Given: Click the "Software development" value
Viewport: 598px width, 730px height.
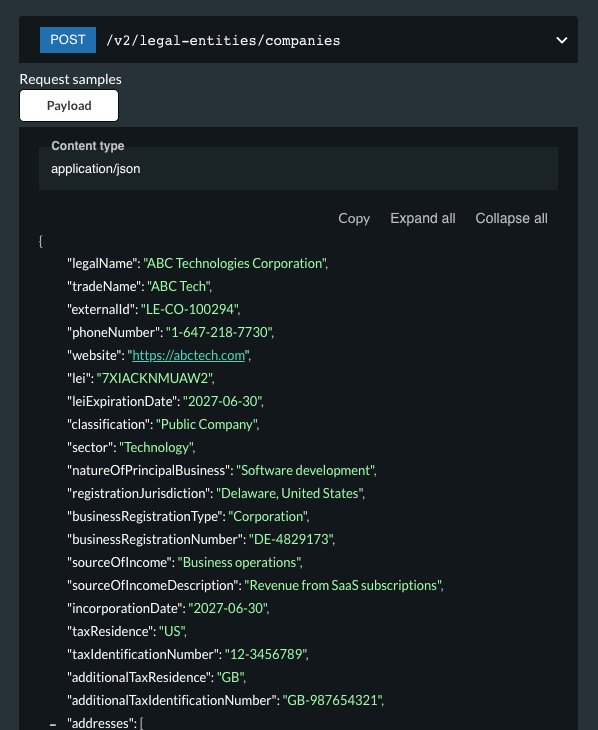Looking at the screenshot, I should click(306, 470).
